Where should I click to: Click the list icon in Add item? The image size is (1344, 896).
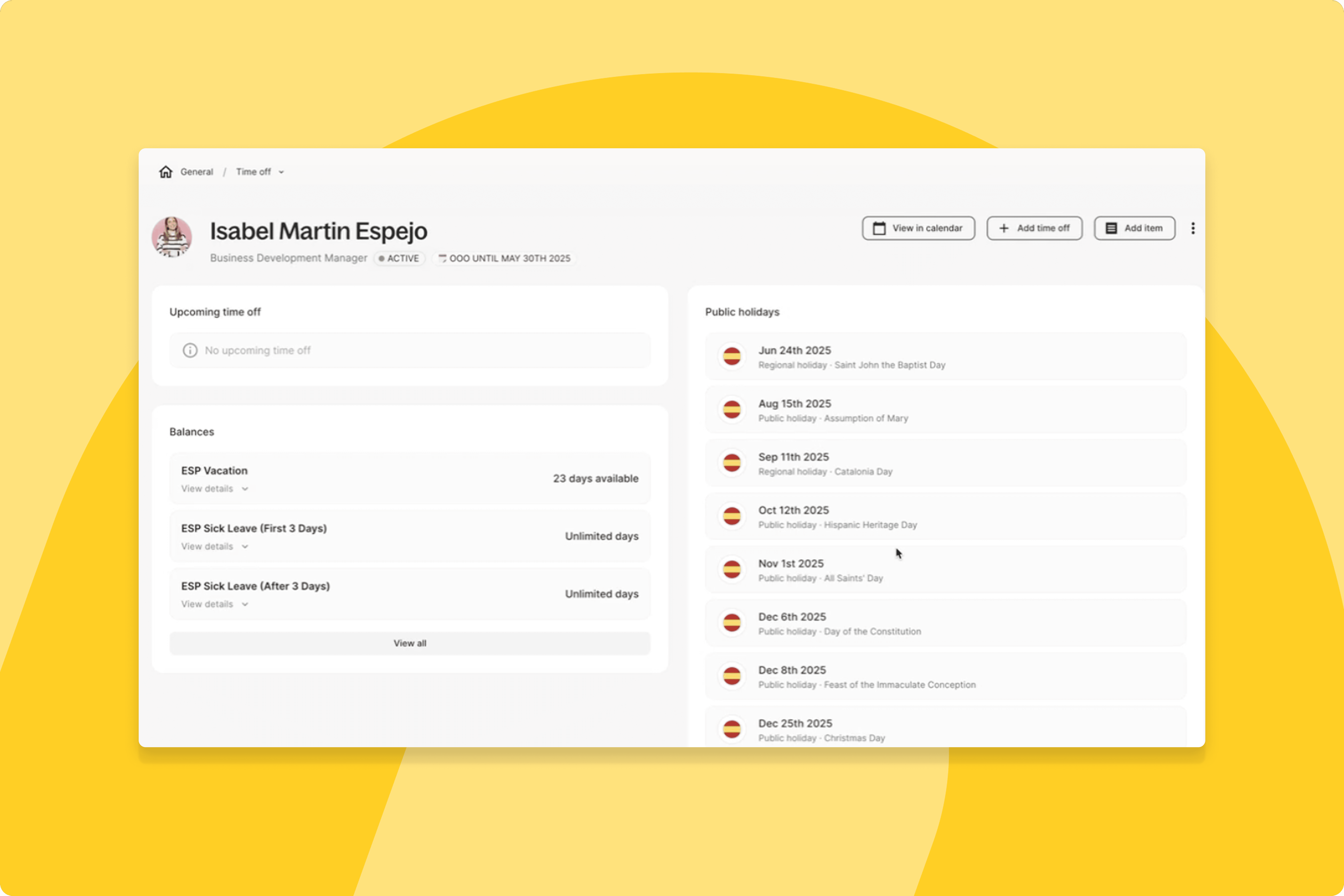coord(1111,228)
